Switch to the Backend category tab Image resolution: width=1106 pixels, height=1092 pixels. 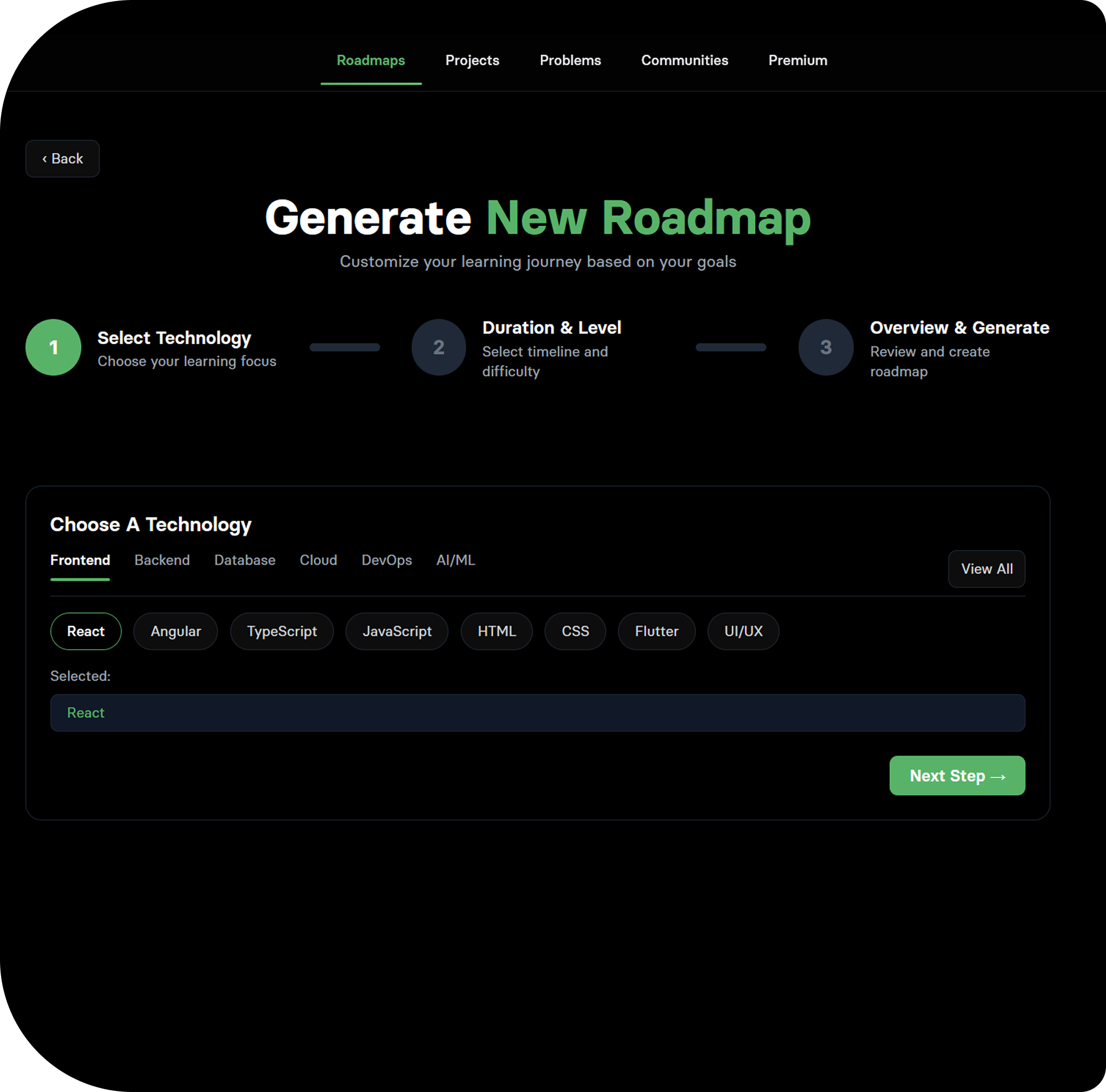[162, 560]
